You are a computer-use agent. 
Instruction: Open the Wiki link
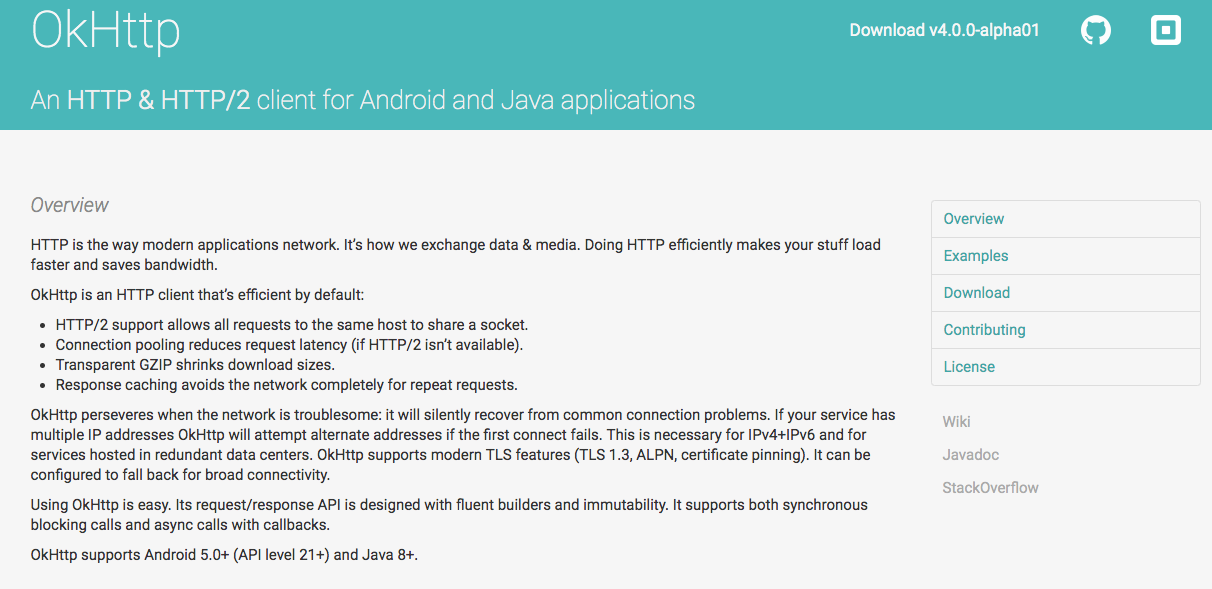coord(956,422)
